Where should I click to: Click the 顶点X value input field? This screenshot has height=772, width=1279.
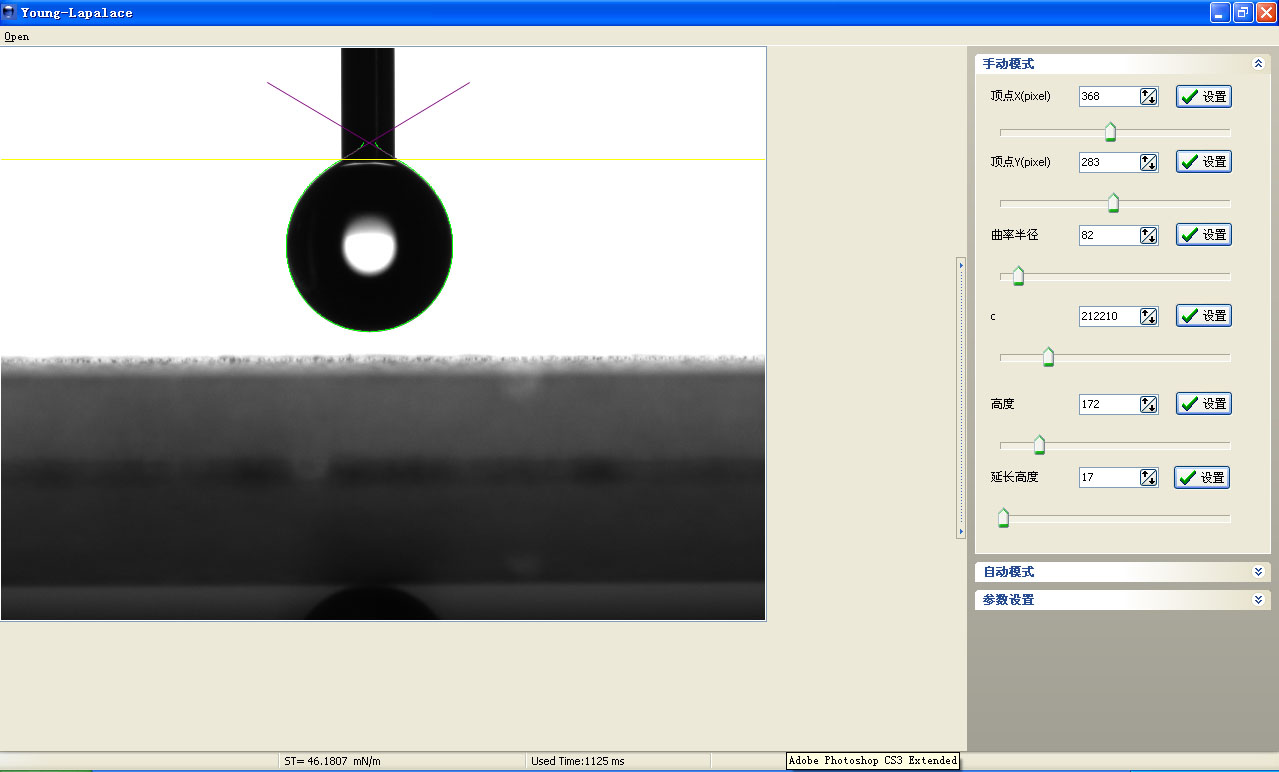1108,97
